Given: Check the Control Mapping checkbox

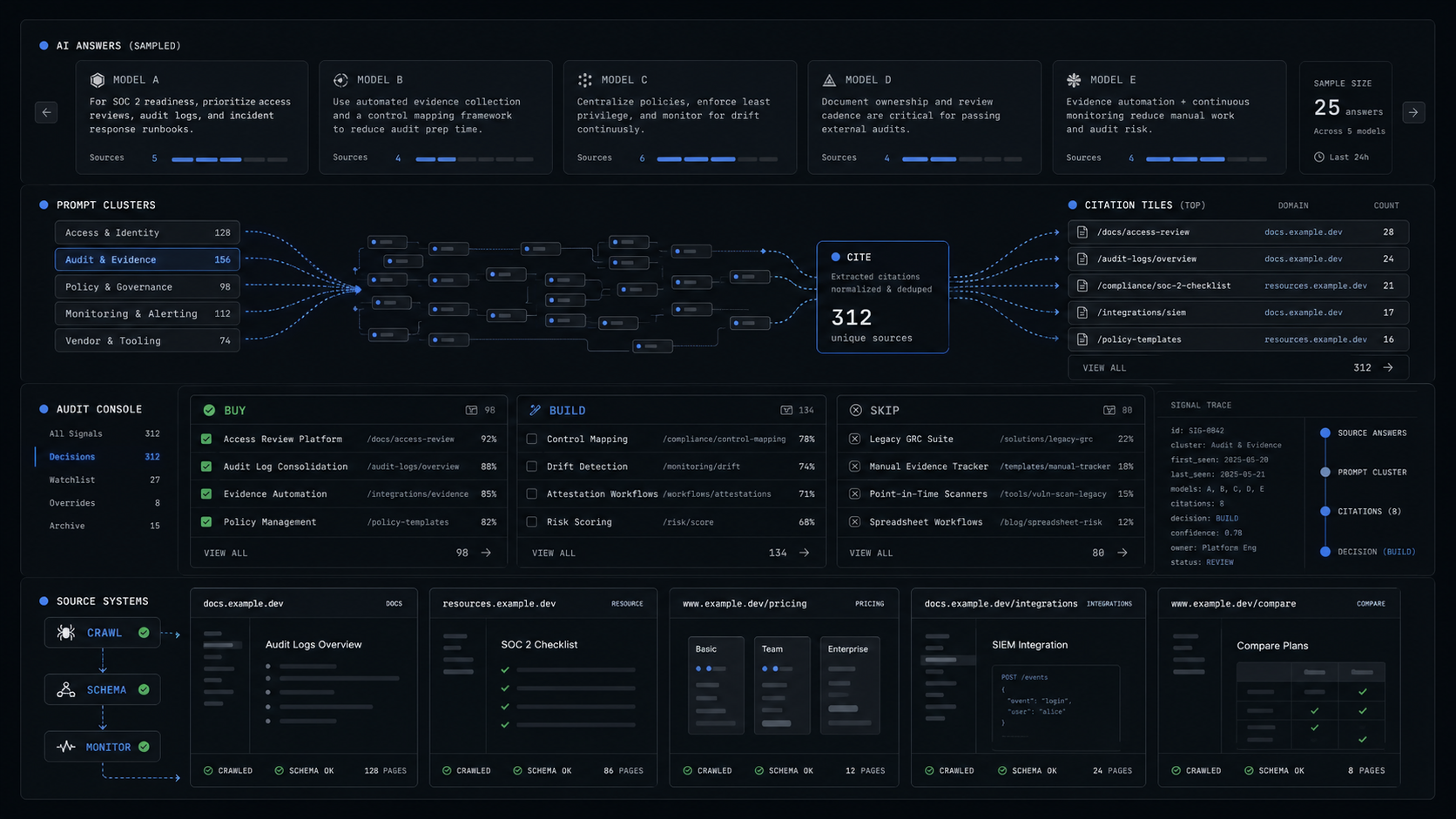Looking at the screenshot, I should [x=532, y=440].
